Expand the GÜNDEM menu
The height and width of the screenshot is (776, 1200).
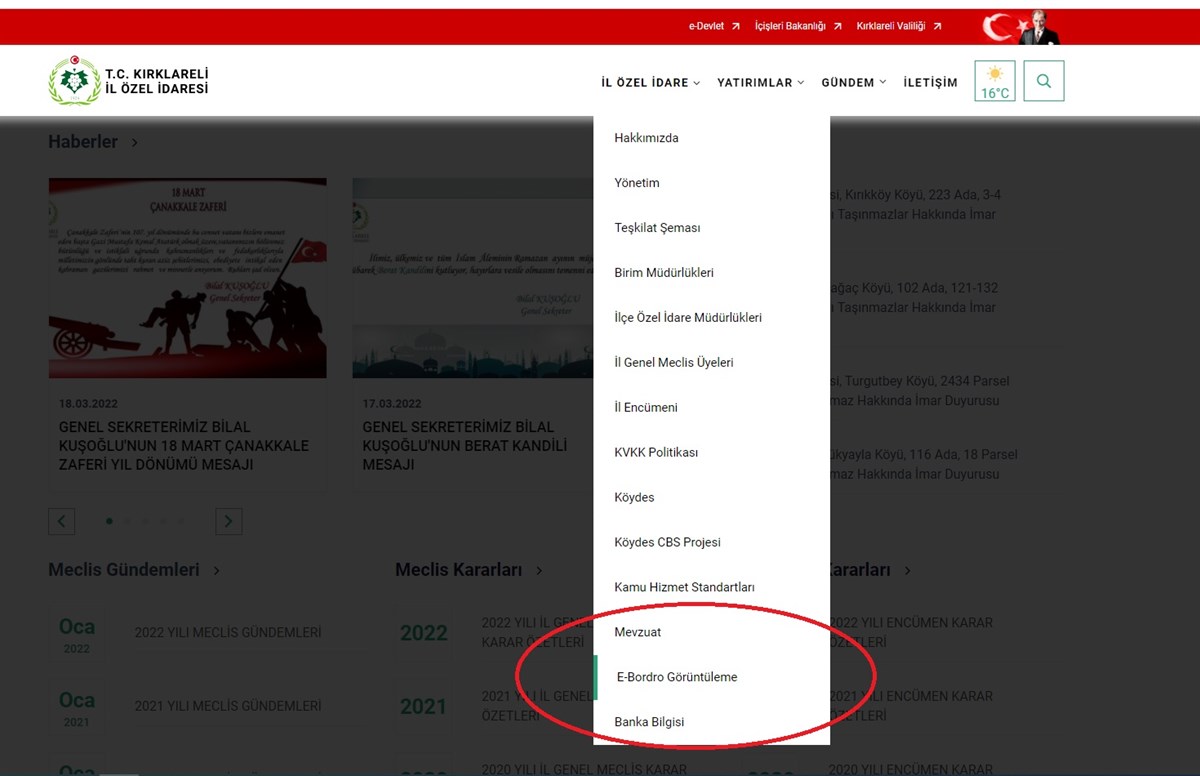pos(853,83)
